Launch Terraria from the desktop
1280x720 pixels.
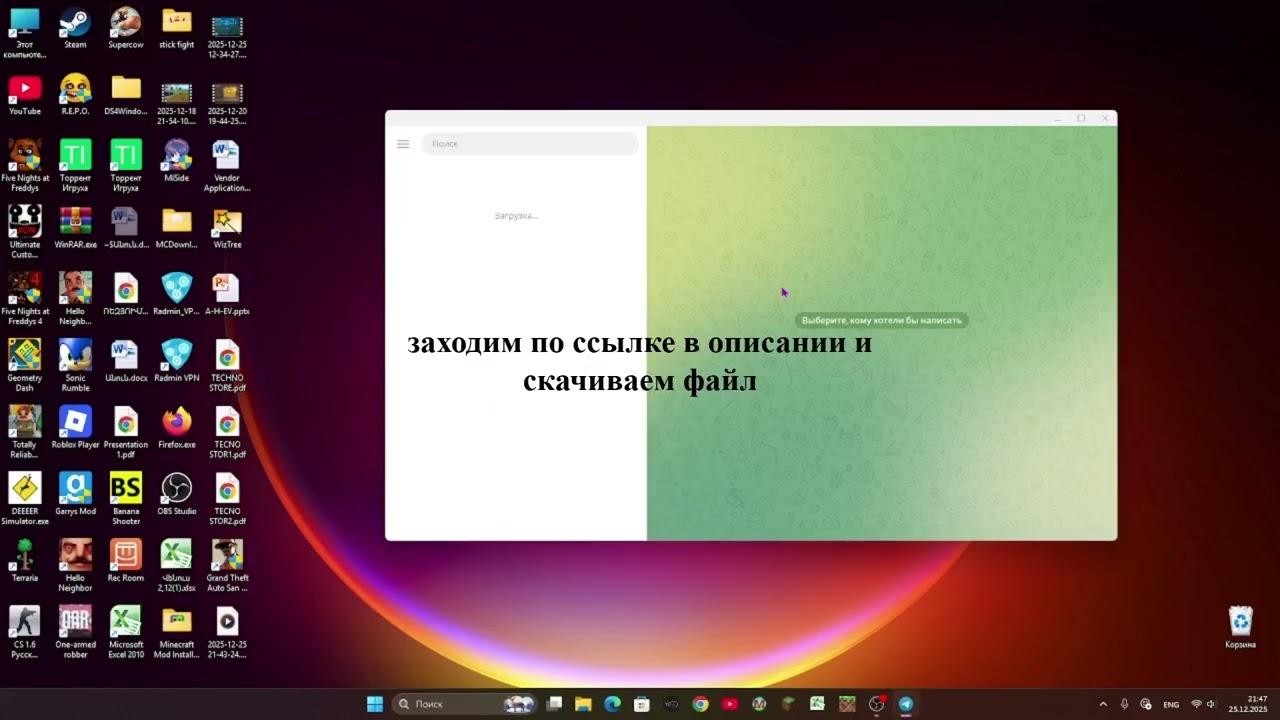click(x=25, y=561)
